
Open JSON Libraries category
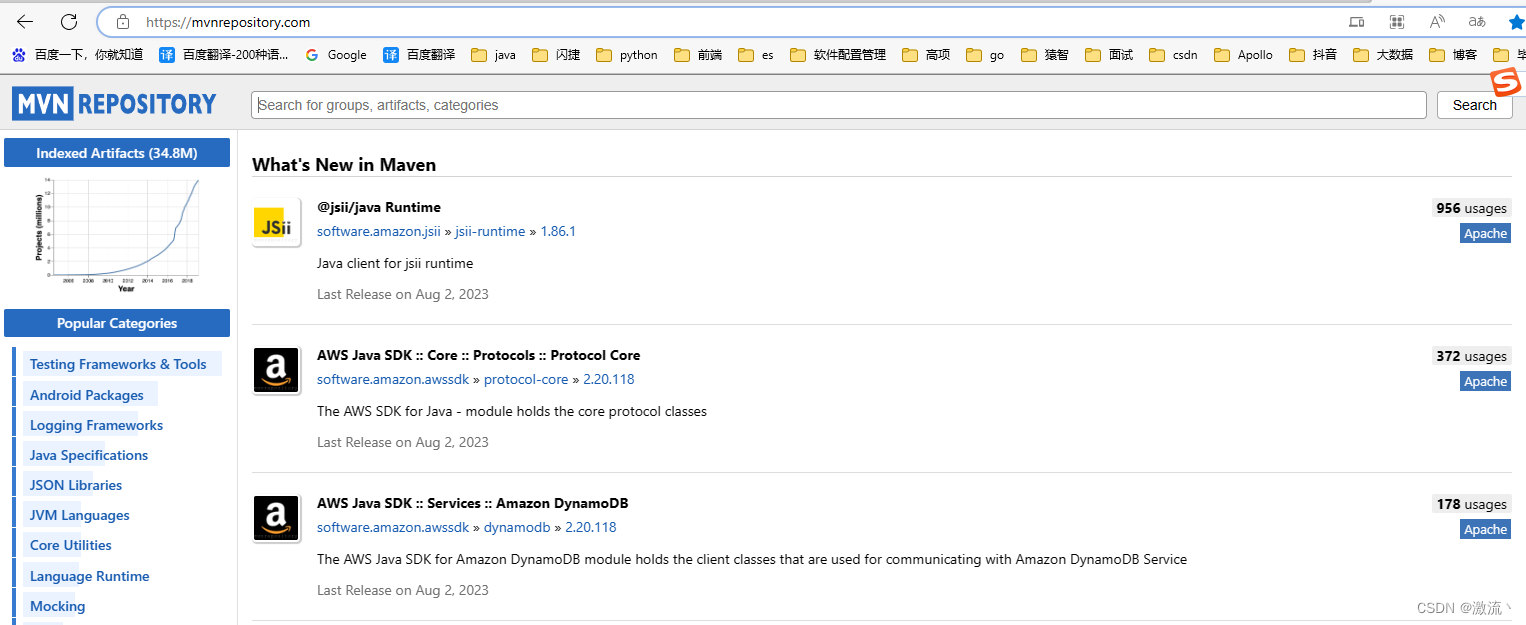(x=76, y=485)
